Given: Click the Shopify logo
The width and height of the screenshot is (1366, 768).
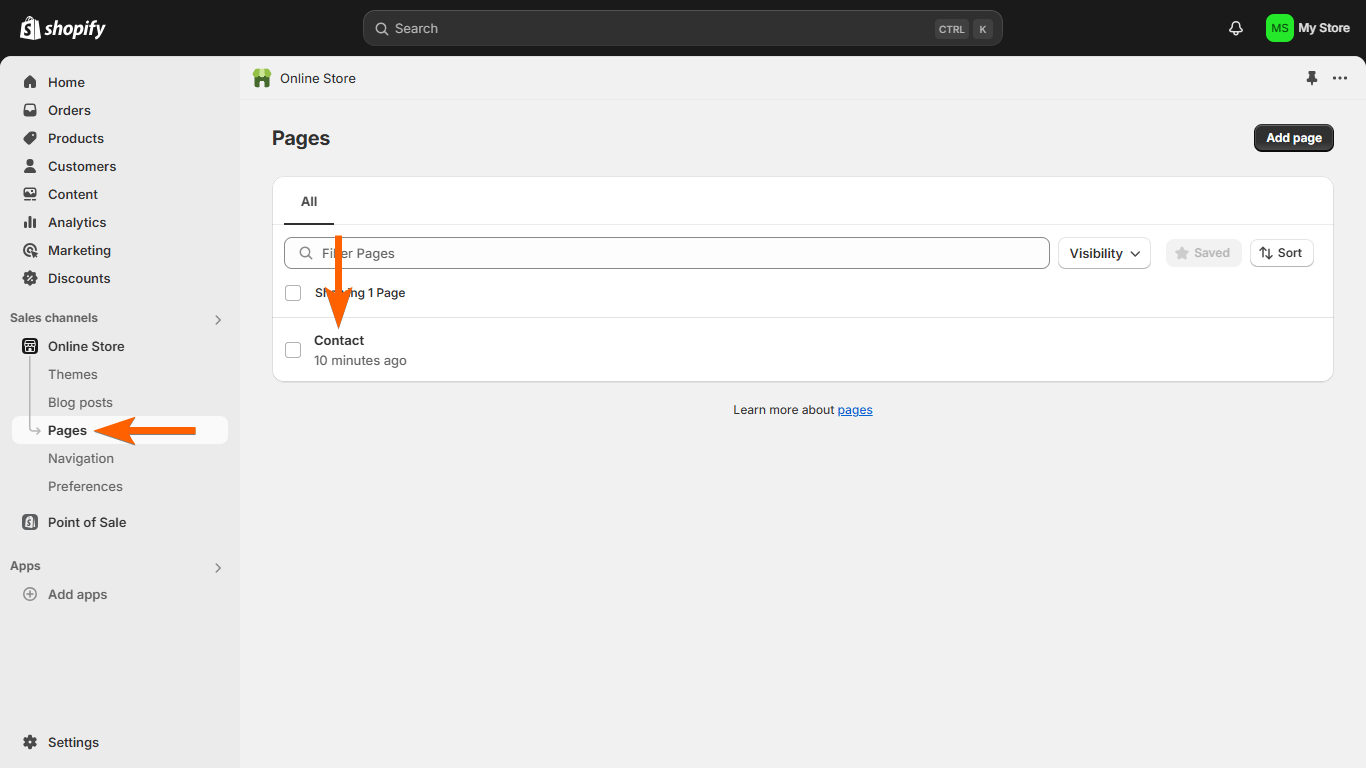Looking at the screenshot, I should 63,28.
